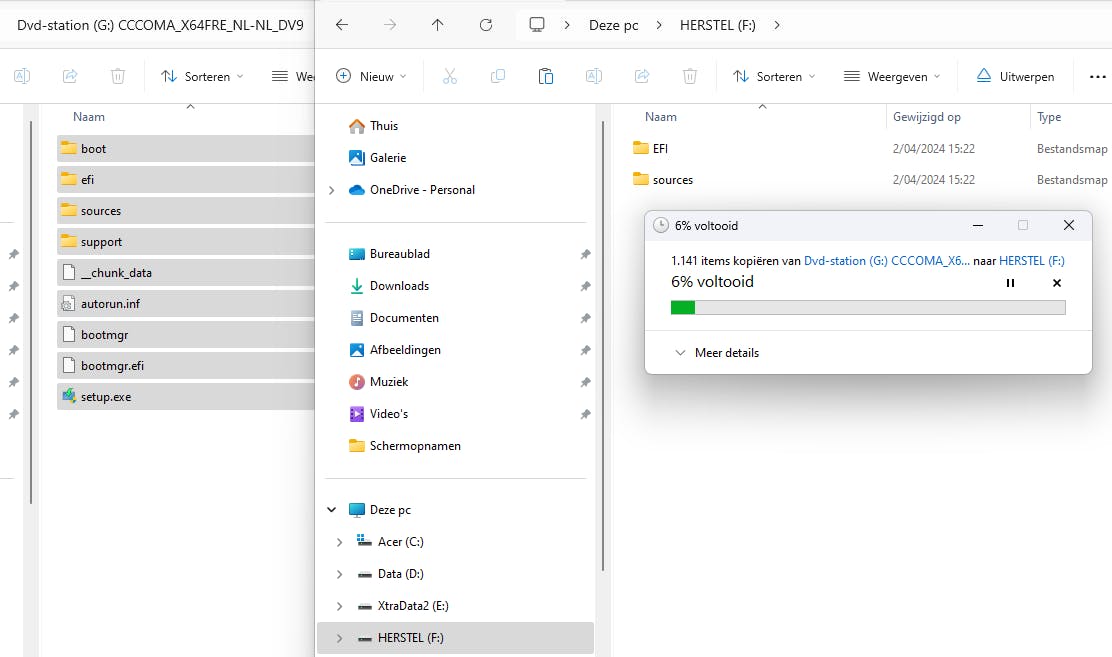
Task: Sort by Type column header
Action: click(1049, 117)
